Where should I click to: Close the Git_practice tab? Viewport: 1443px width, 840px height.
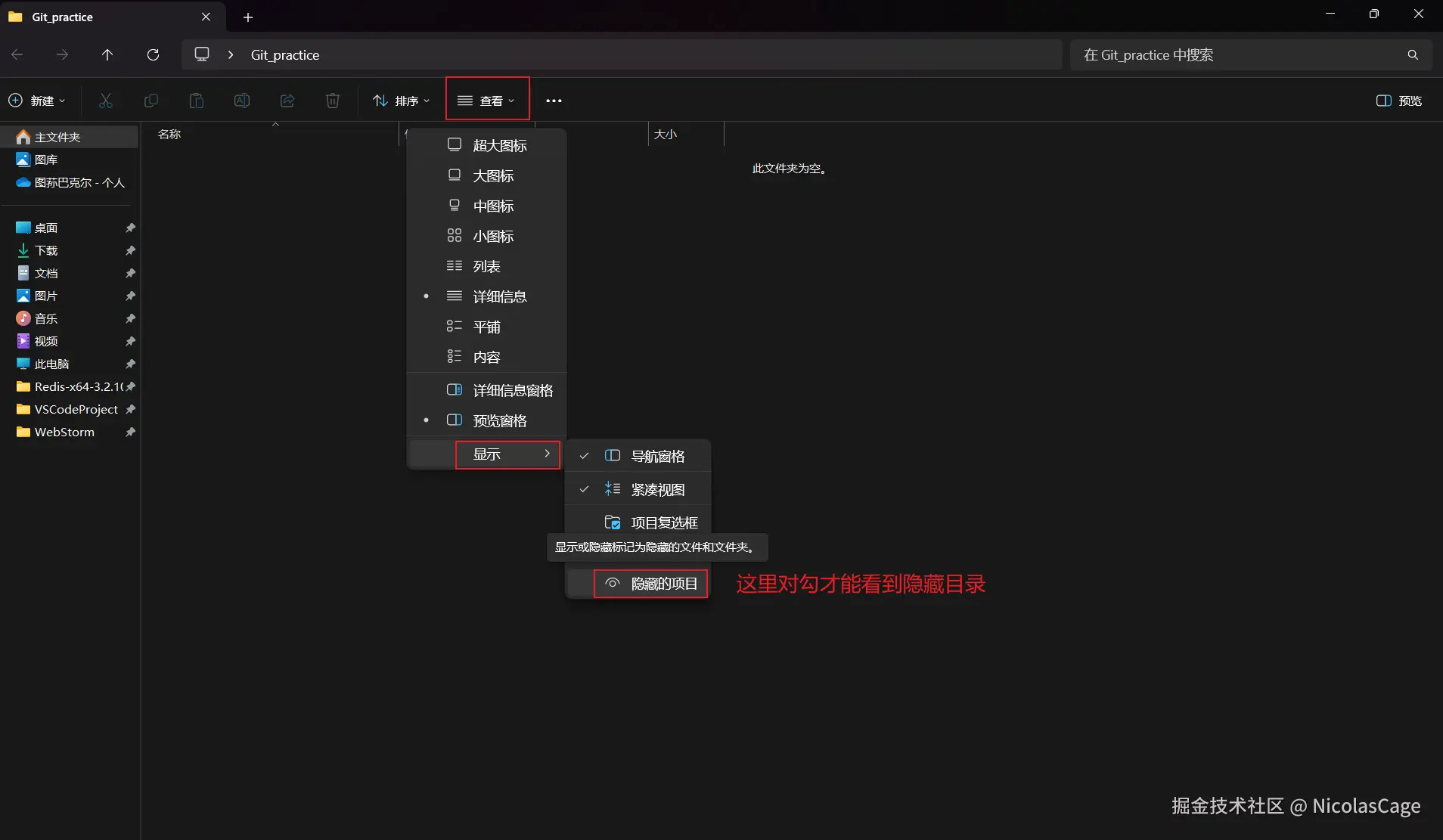(x=206, y=17)
